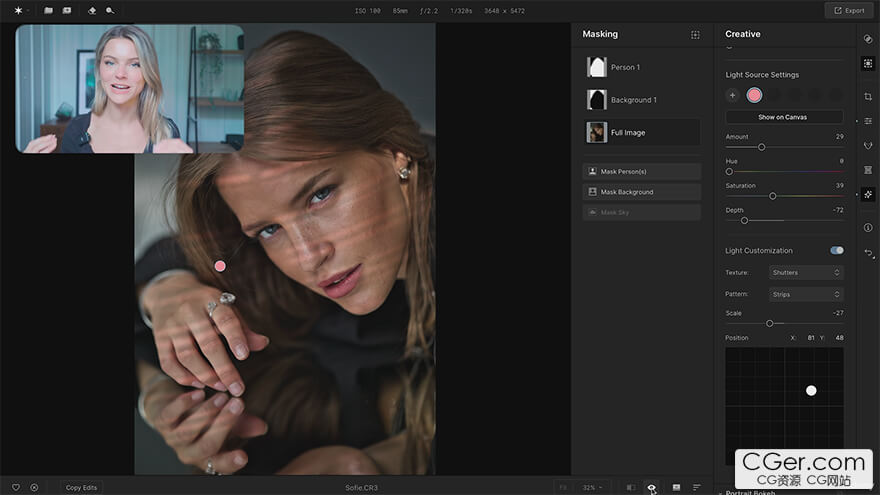
Task: Toggle before/after compare view icon
Action: point(631,488)
